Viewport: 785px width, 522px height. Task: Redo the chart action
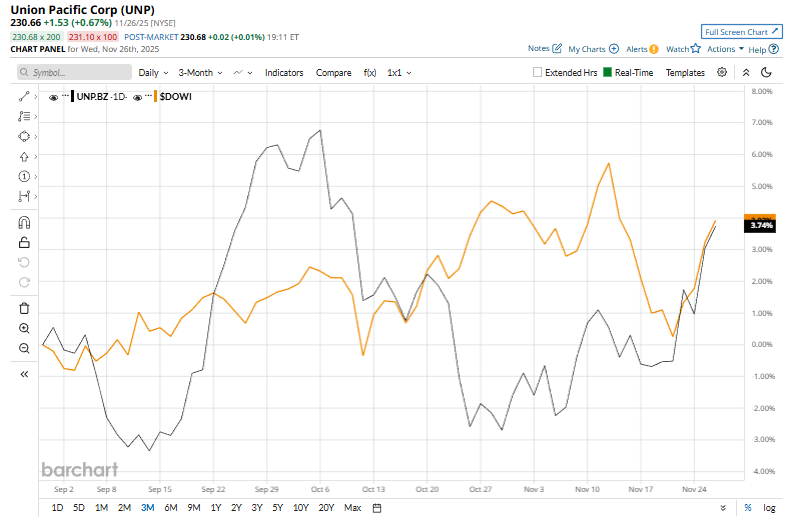24,282
